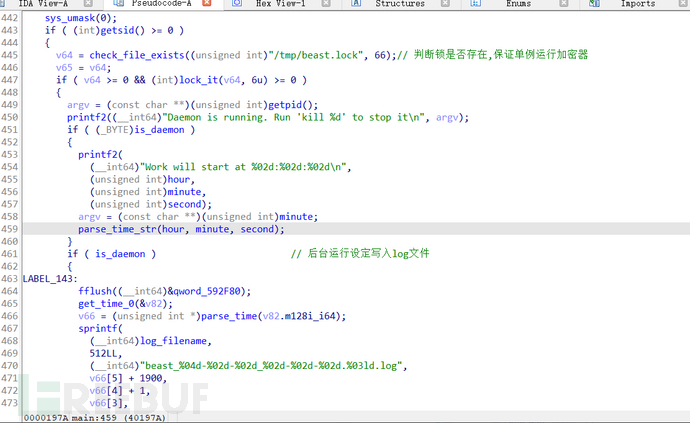
Task: Click qword_592F80 reference
Action: click(207, 291)
